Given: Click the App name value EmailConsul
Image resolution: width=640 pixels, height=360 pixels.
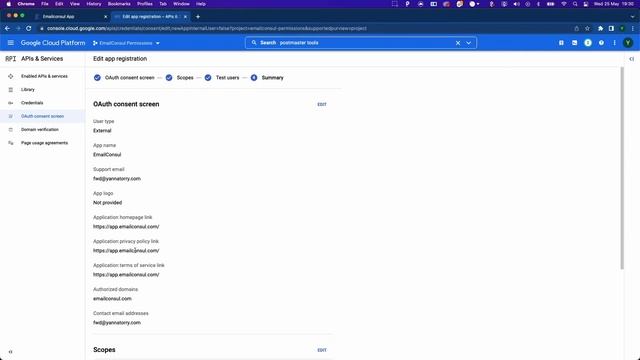Looking at the screenshot, I should pyautogui.click(x=107, y=155).
